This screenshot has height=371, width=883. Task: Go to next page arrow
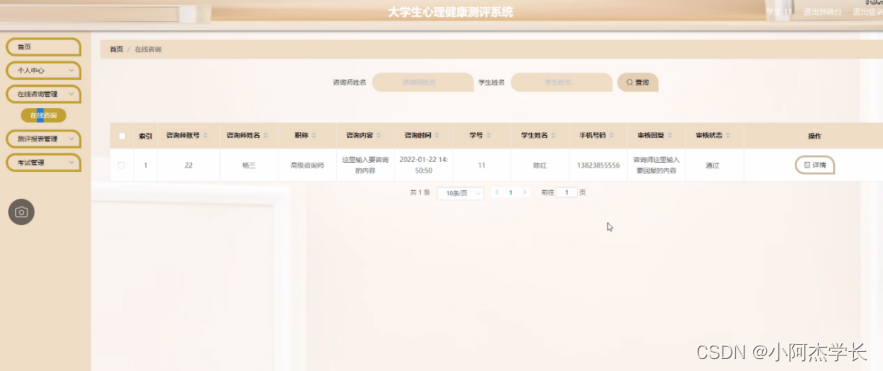point(525,193)
